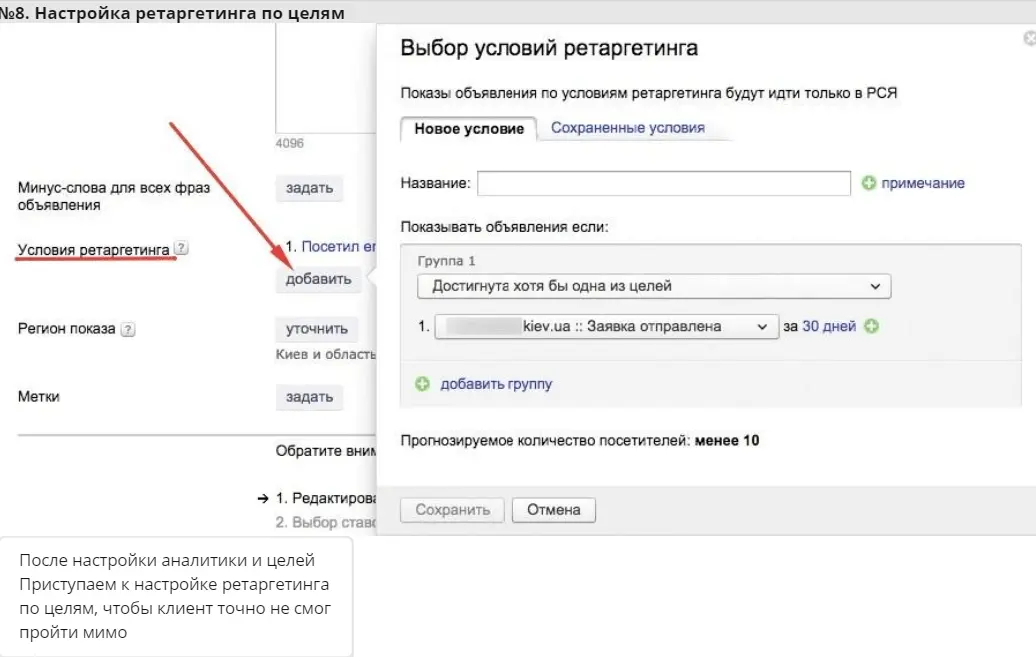Screen dimensions: 1036x657
Task: Select the "Новое условие" tab
Action: [x=468, y=129]
